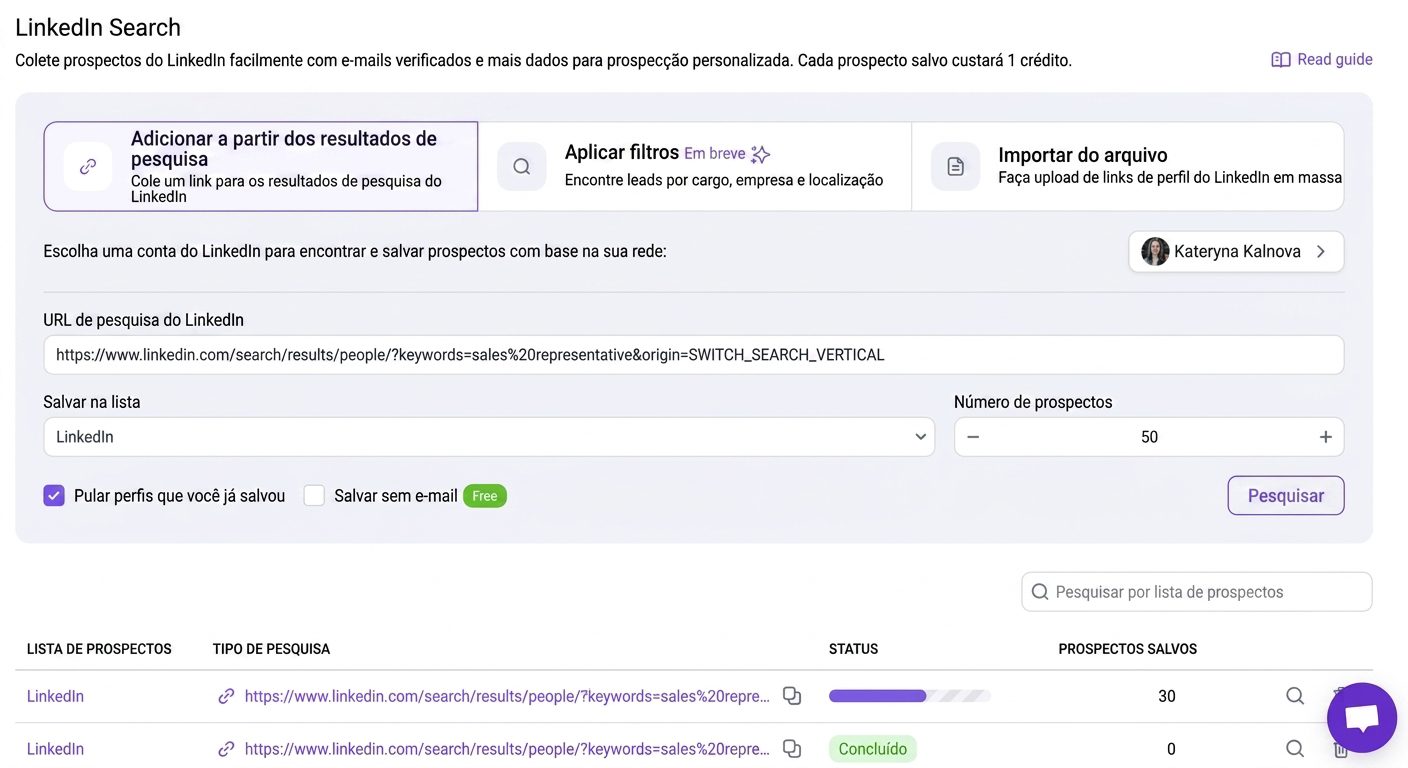Click the PROSPECTOS SALVOS column header
The image size is (1408, 768).
(1127, 649)
